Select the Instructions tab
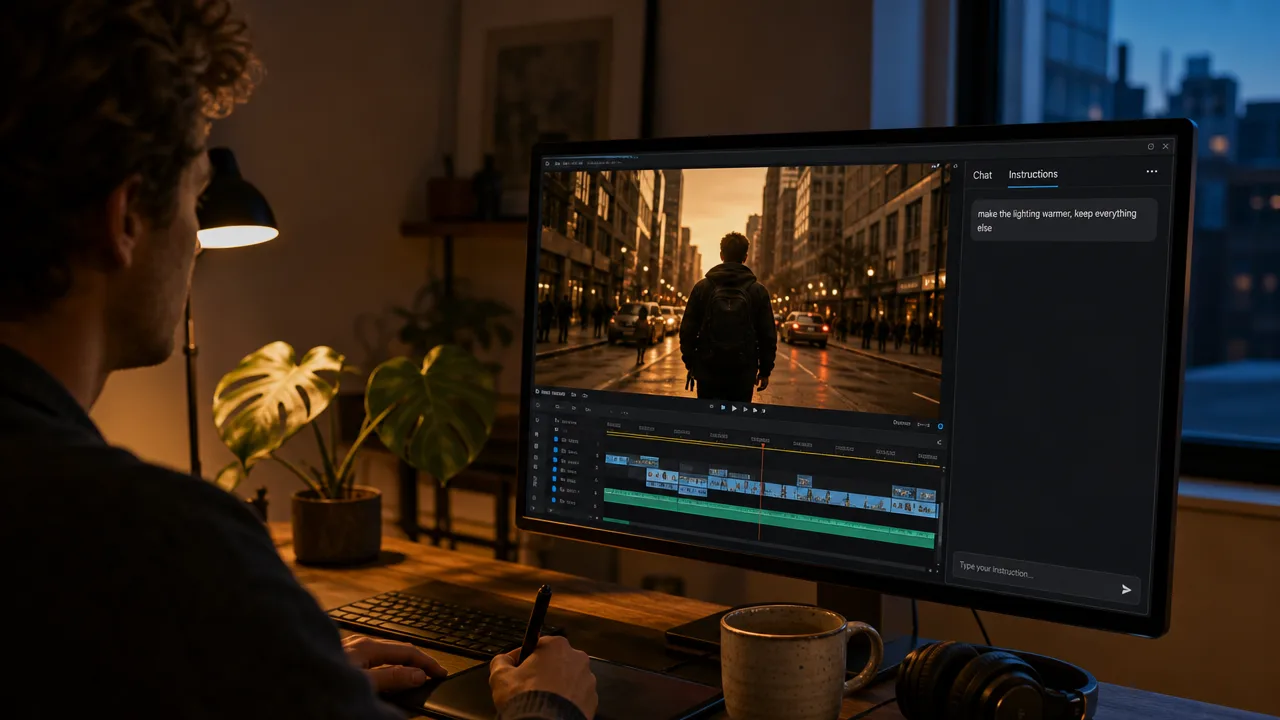The width and height of the screenshot is (1280, 720). coord(1033,174)
